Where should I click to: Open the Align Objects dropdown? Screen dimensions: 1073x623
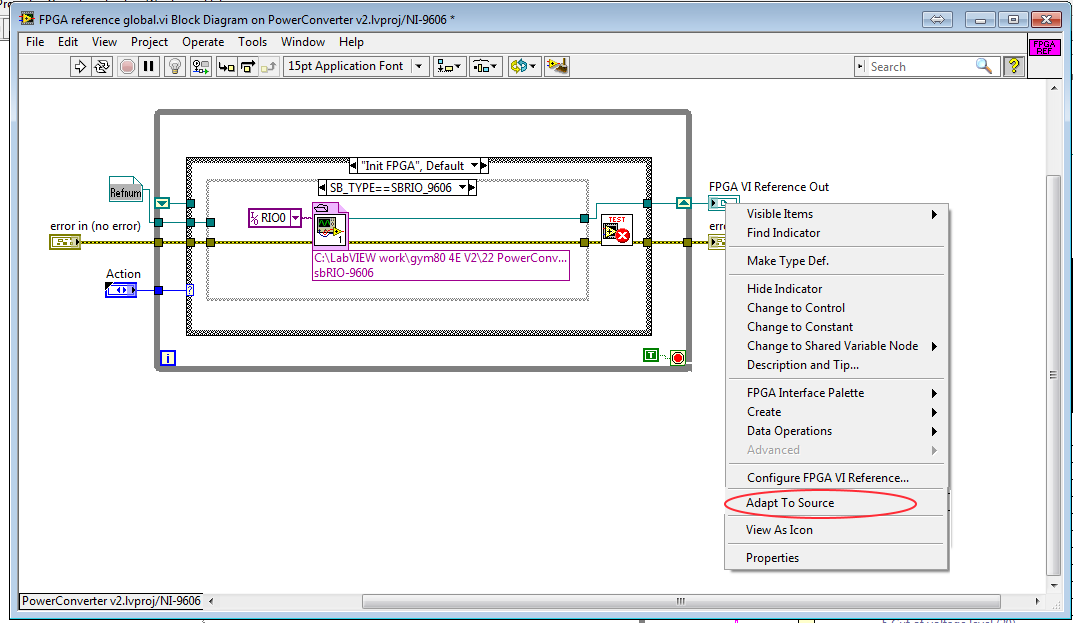450,67
